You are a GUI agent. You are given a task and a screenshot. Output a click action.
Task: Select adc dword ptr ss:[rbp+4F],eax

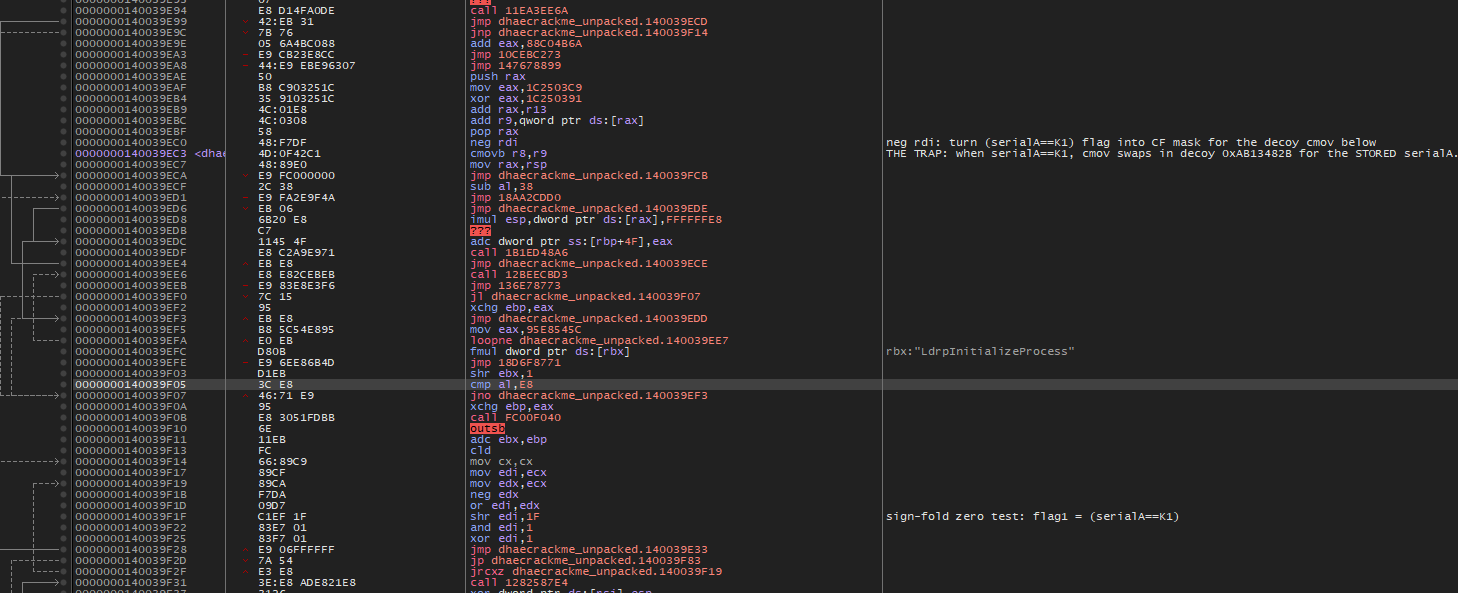point(571,241)
